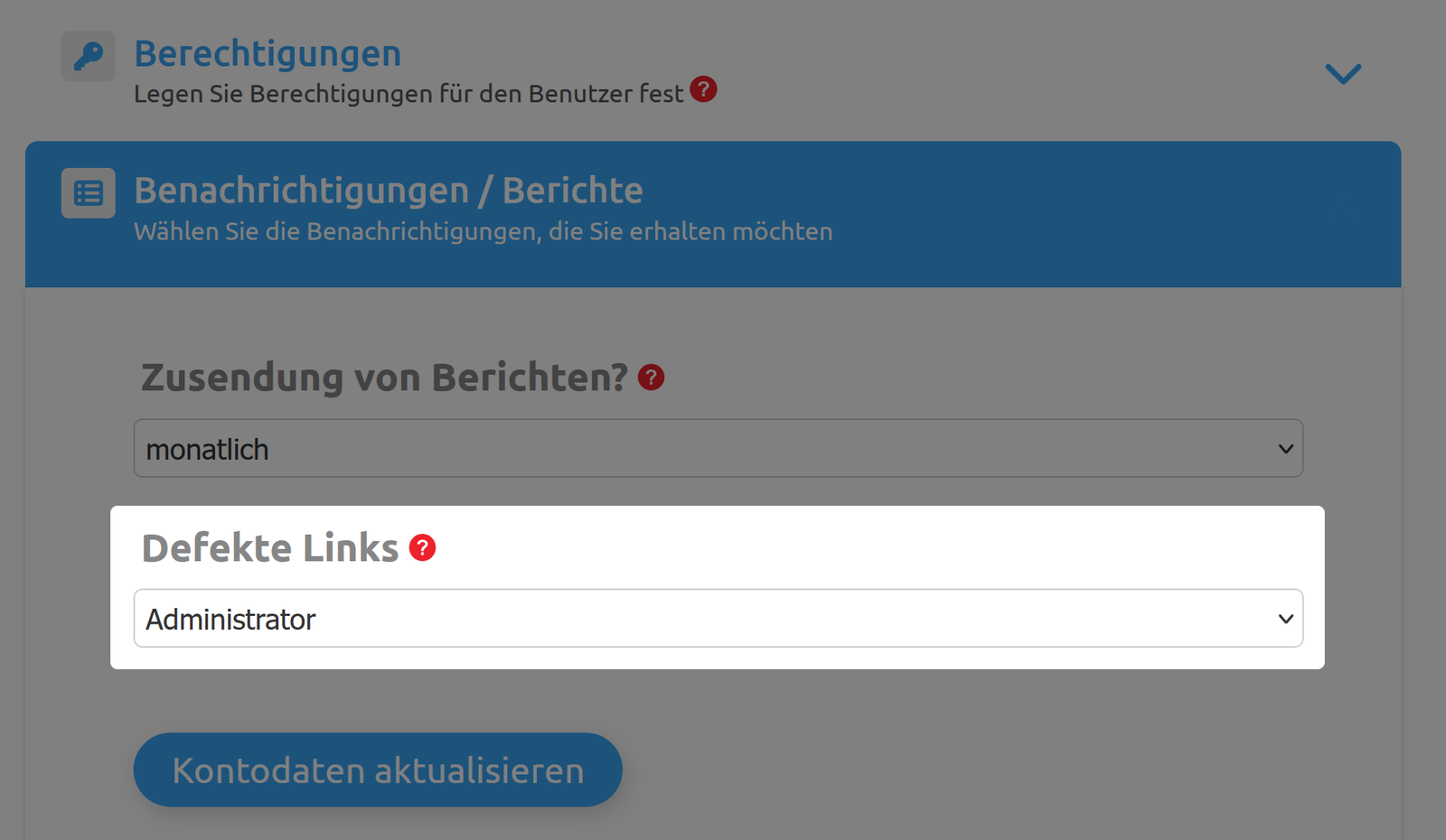Click the blue collapse chevron at top right
1446x840 pixels.
click(x=1343, y=74)
